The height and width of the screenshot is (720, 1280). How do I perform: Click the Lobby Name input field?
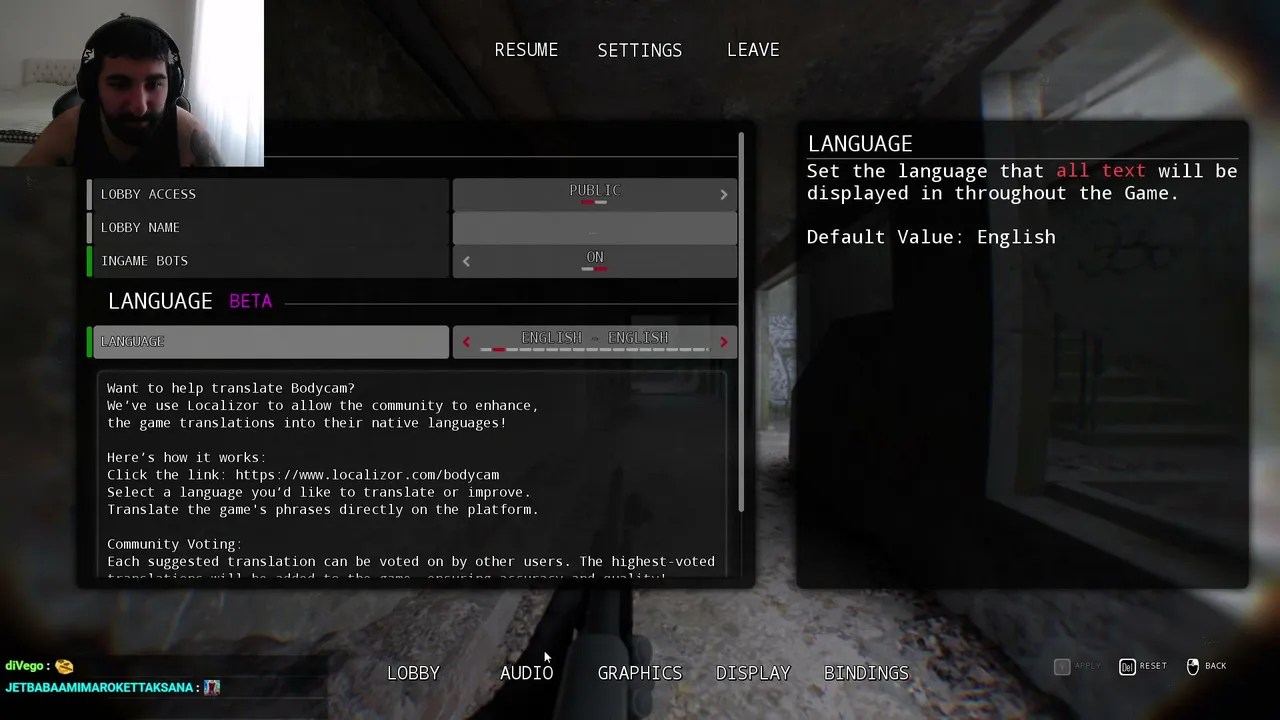[x=595, y=227]
